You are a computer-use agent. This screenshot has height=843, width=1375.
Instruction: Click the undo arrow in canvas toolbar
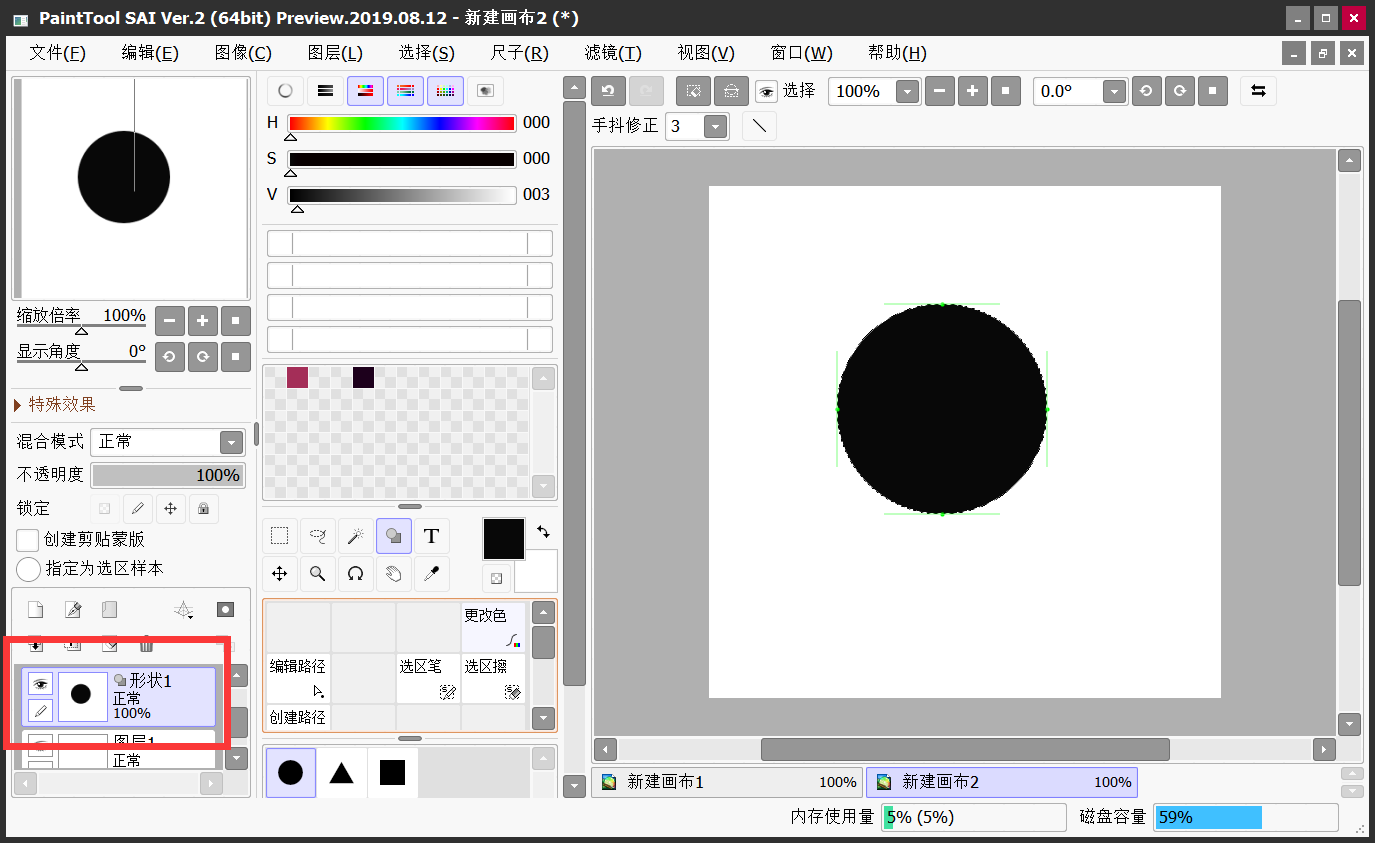(608, 91)
